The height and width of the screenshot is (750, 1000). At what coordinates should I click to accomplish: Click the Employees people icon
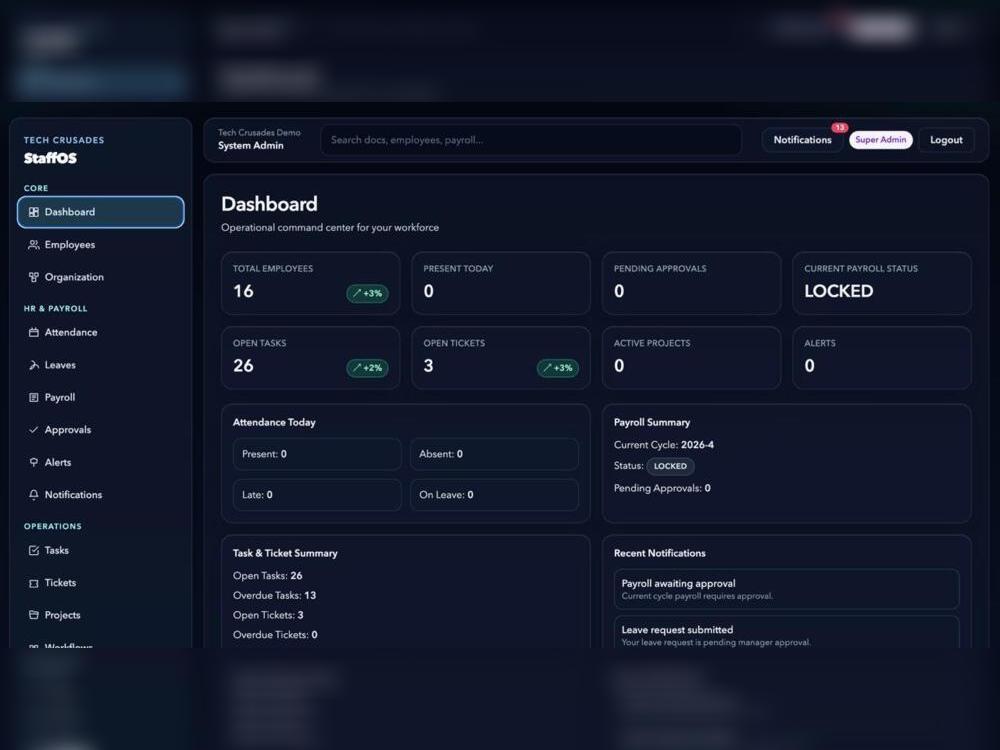pyautogui.click(x=34, y=244)
